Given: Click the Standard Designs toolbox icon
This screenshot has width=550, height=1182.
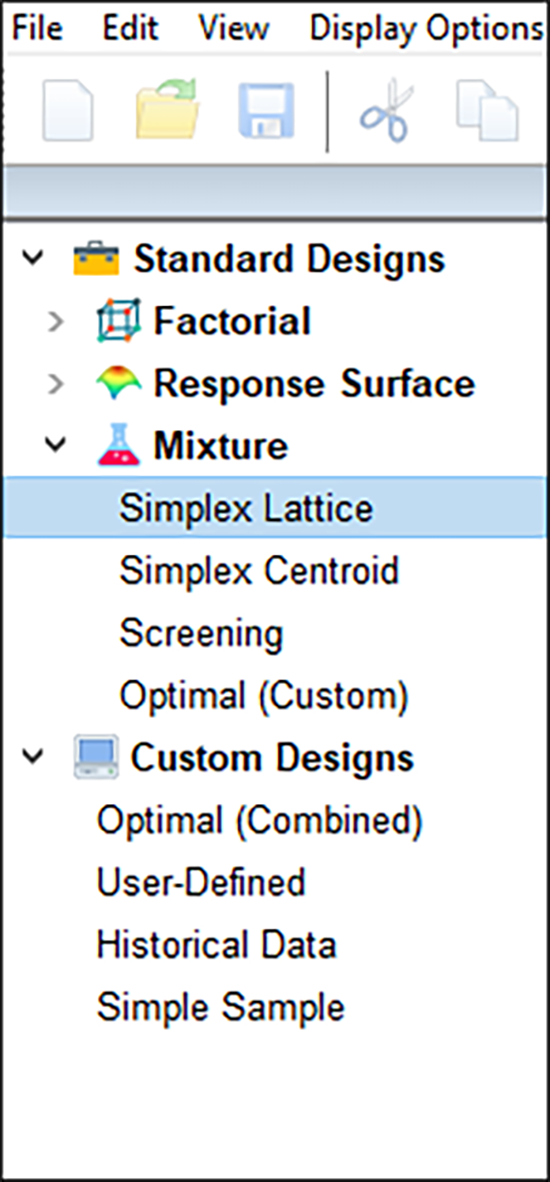Looking at the screenshot, I should coord(96,259).
